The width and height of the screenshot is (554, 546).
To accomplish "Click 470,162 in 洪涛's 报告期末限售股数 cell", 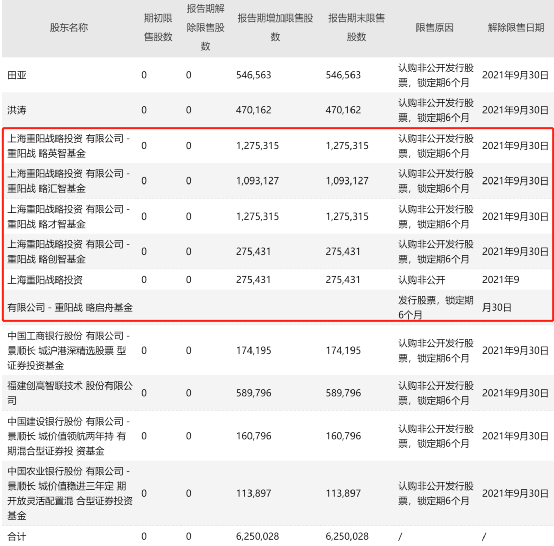I will (x=343, y=110).
